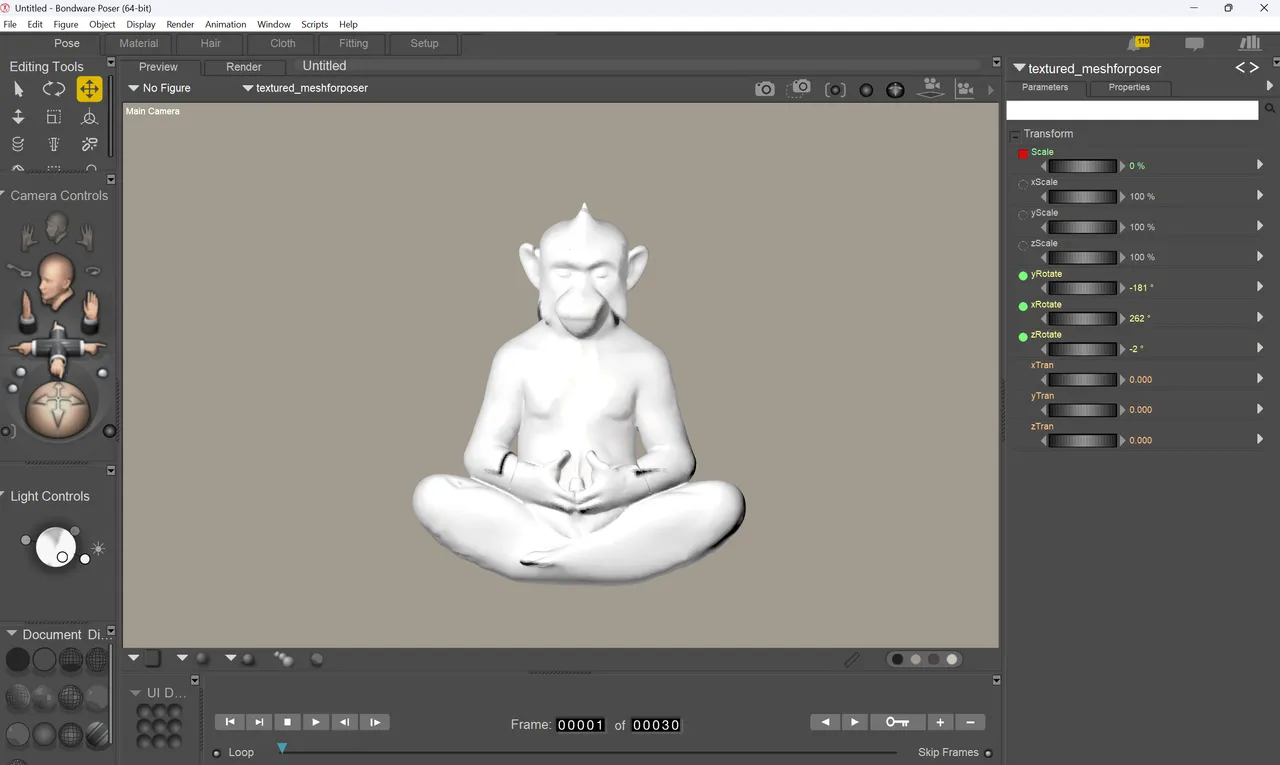Switch to the Material room tab

click(x=138, y=43)
